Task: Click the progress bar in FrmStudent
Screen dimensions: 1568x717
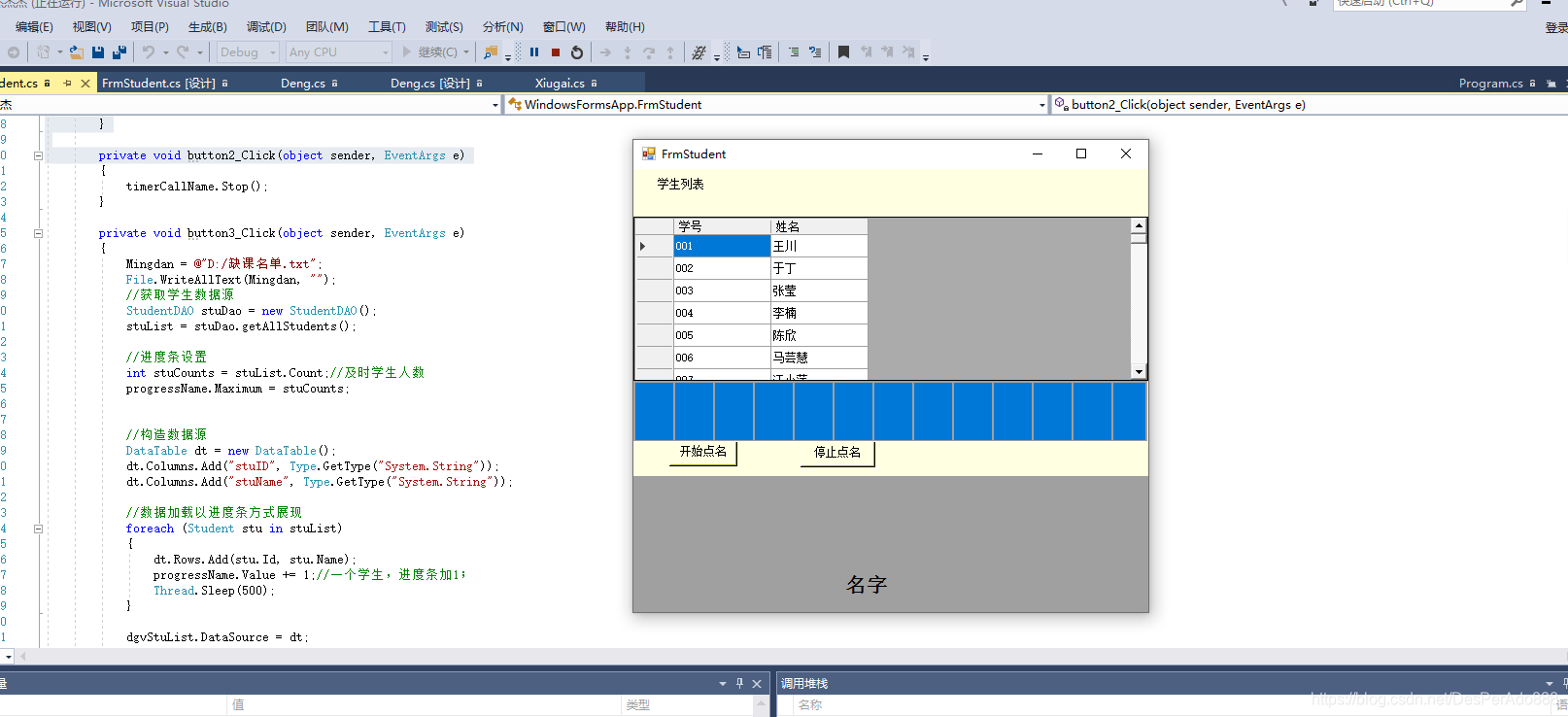Action: click(x=891, y=411)
